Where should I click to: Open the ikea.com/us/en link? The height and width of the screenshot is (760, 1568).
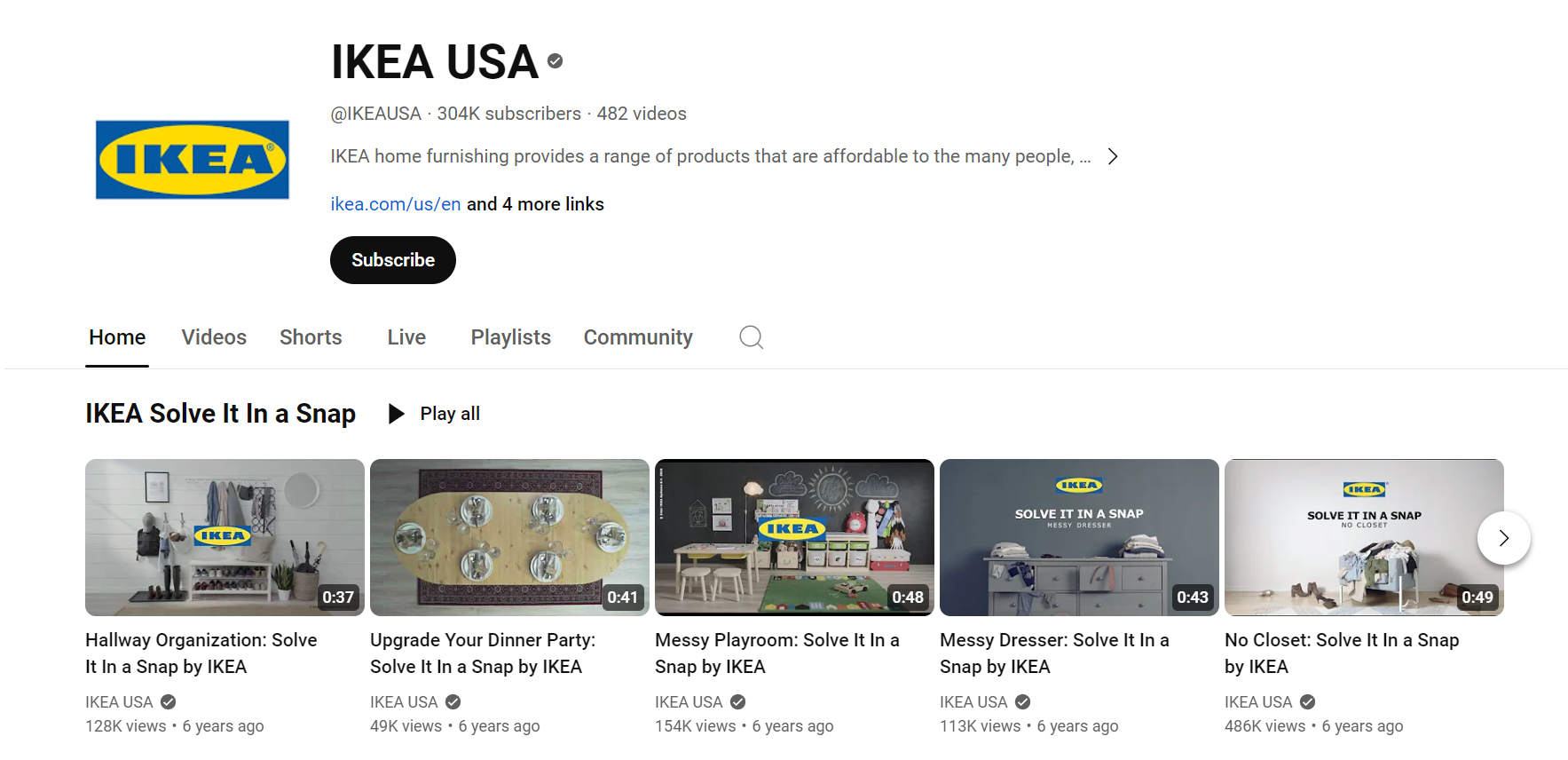396,204
